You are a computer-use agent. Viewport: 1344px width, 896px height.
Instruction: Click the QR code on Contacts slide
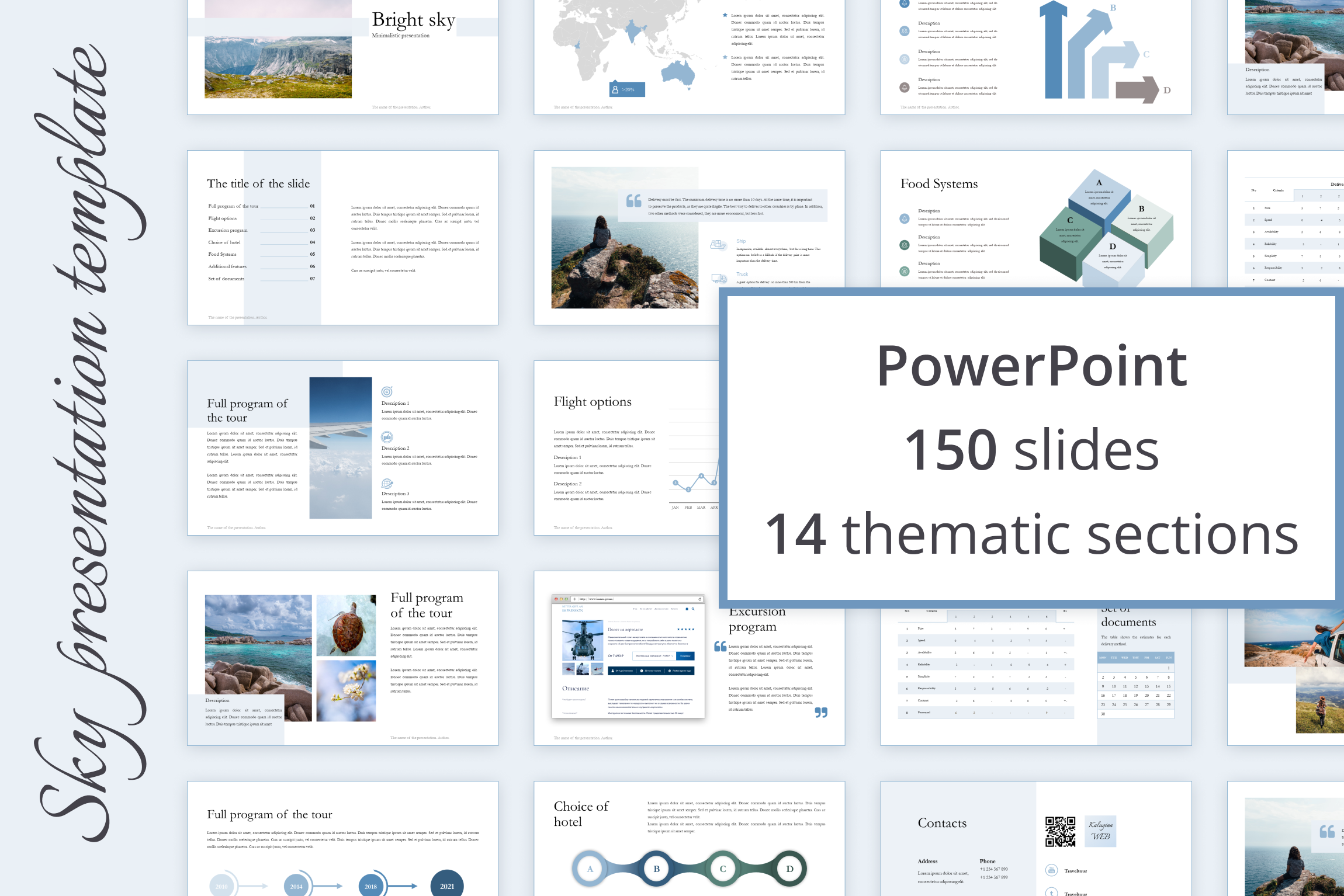pos(1060,831)
